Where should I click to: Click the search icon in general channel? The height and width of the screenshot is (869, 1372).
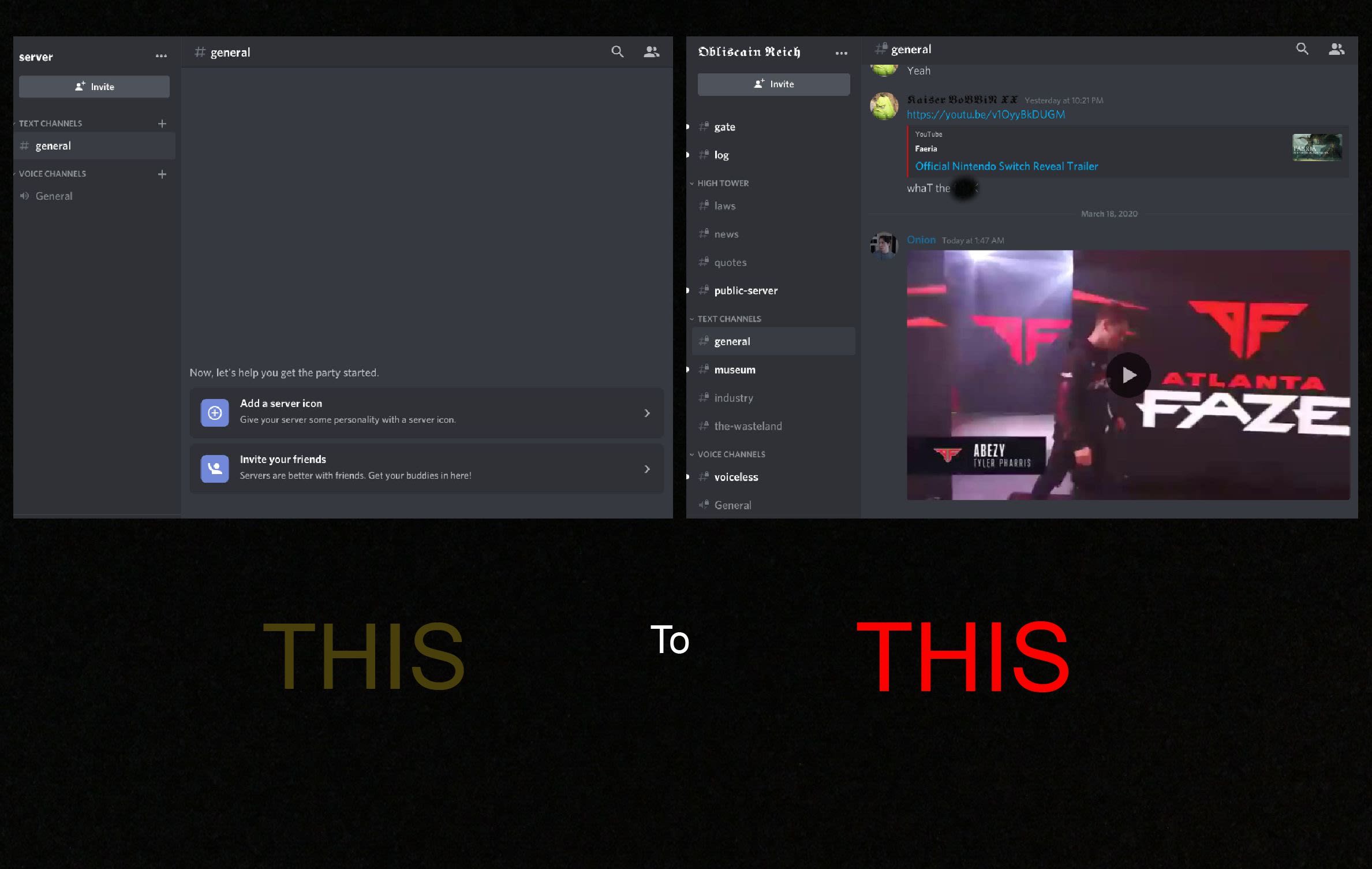tap(616, 52)
